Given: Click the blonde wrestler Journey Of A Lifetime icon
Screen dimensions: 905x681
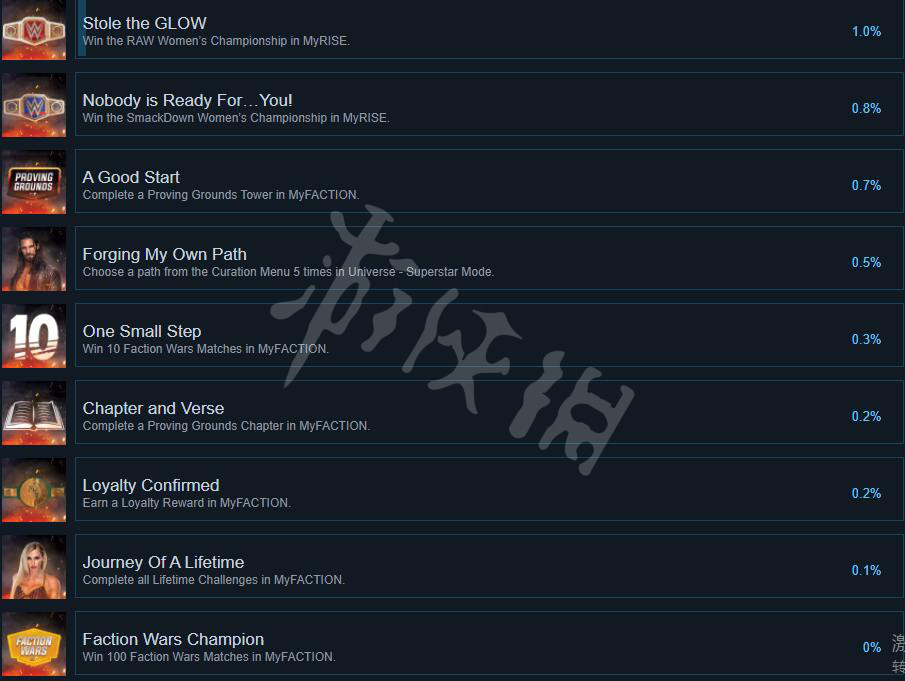Looking at the screenshot, I should [33, 567].
